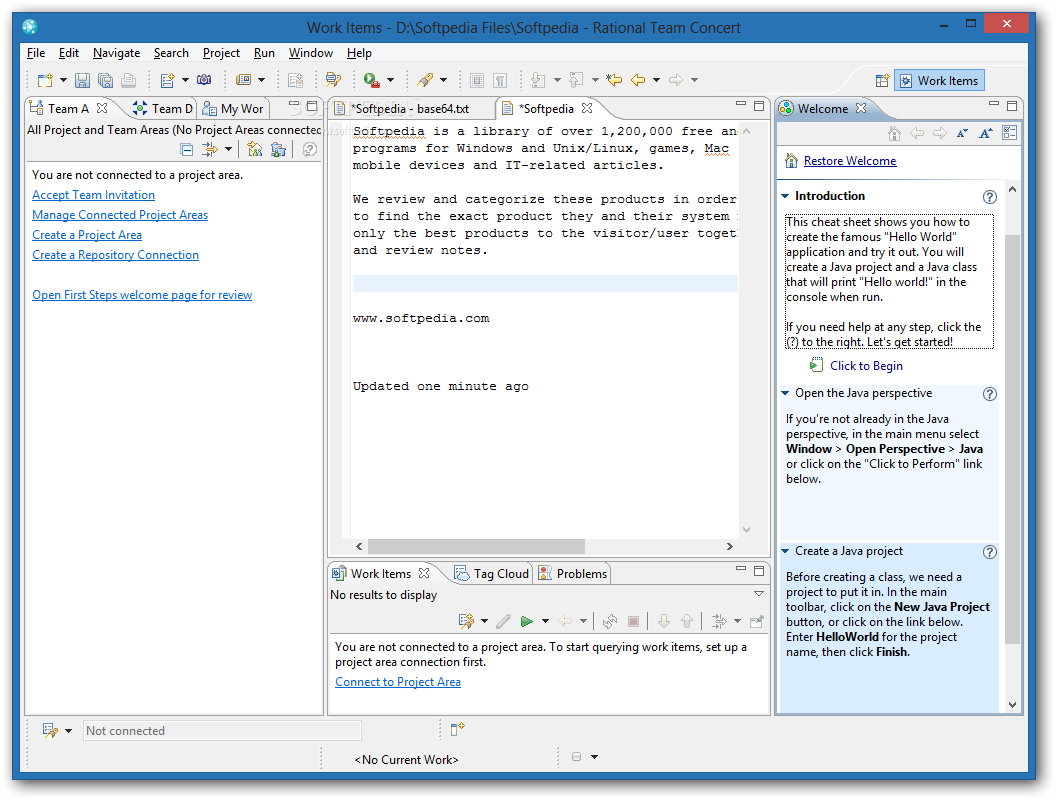Click the Welcome view's vertical scrollbar thumb
Image resolution: width=1056 pixels, height=800 pixels.
[x=1012, y=439]
